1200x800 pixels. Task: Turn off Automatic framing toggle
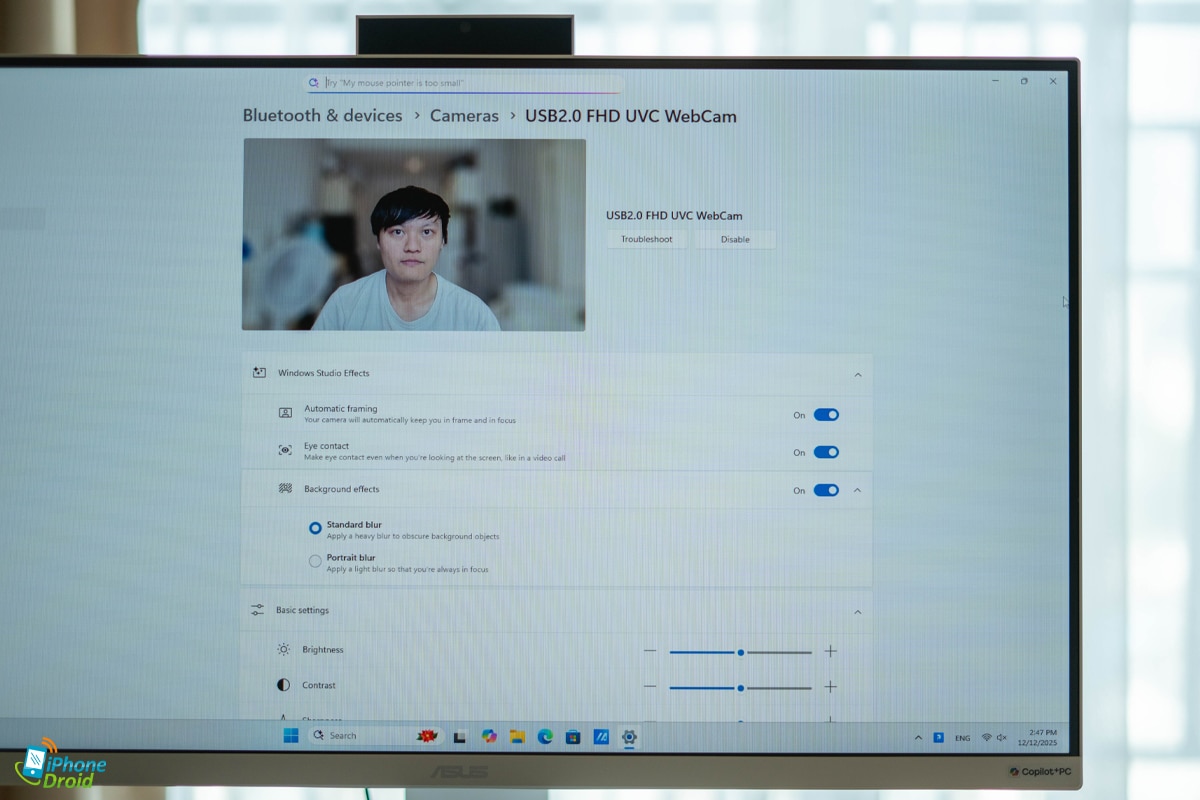click(x=826, y=415)
